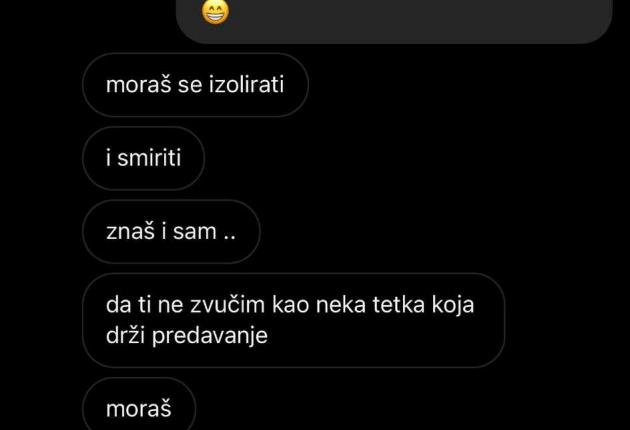Click the word 'izolirati' in first message
630x430 pixels.
(246, 85)
